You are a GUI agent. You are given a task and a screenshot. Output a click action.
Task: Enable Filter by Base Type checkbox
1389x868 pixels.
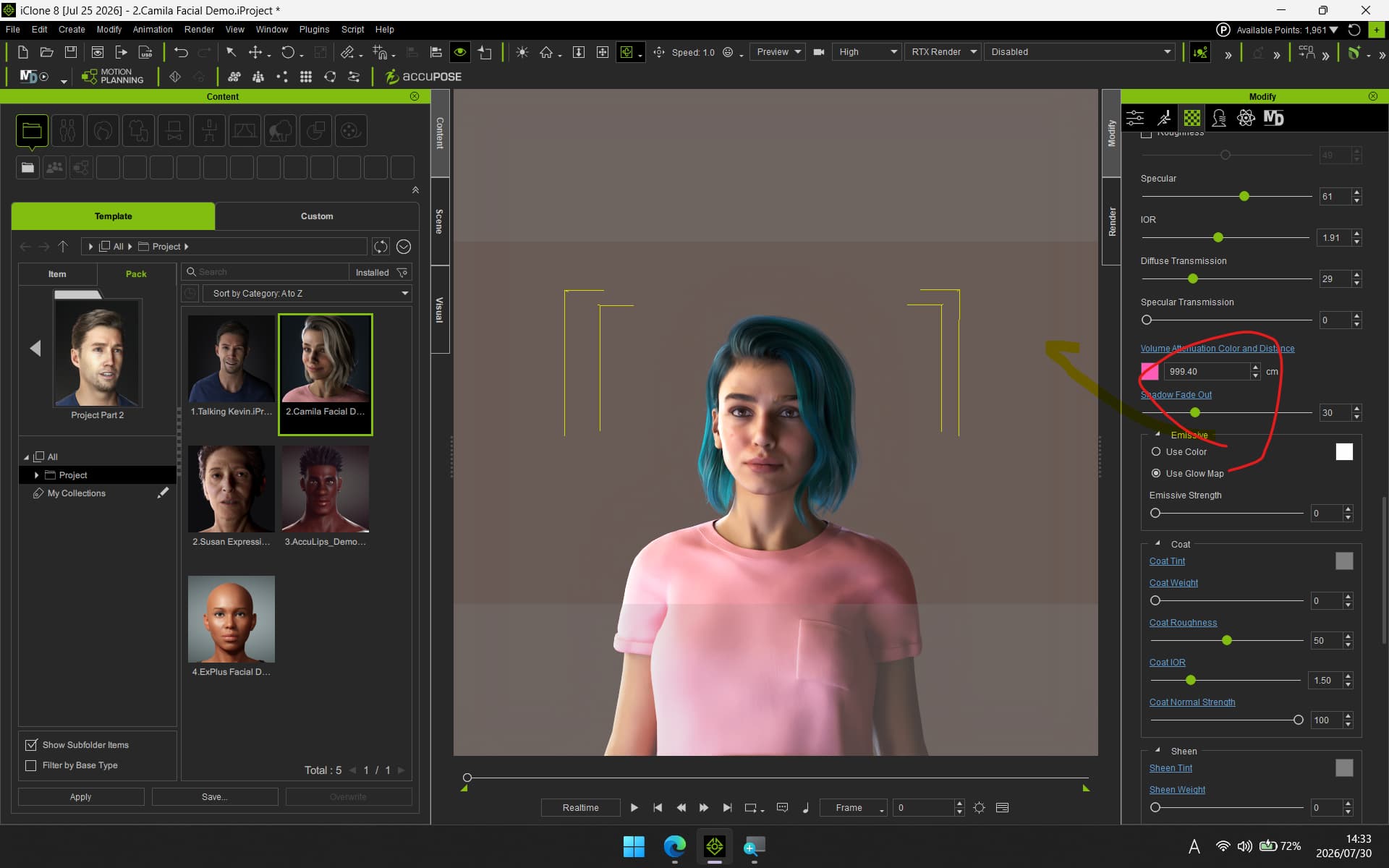coord(31,765)
